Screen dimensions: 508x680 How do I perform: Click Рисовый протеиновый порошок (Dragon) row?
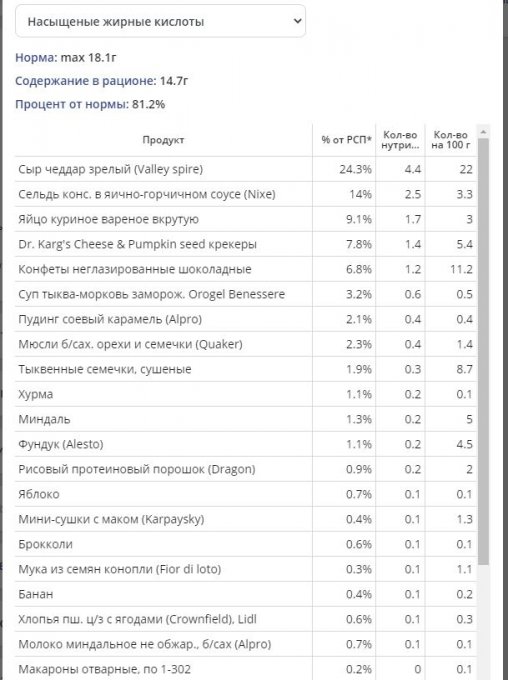coord(246,469)
